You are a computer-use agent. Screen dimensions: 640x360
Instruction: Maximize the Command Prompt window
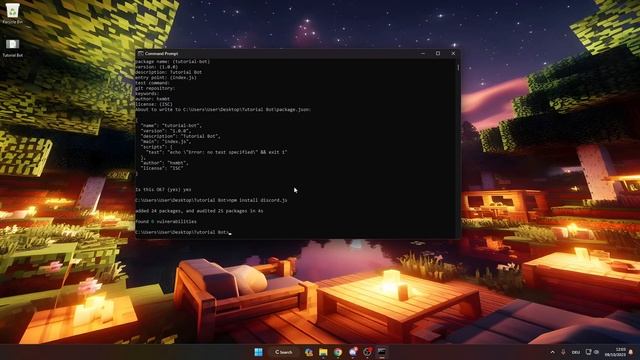click(x=438, y=53)
